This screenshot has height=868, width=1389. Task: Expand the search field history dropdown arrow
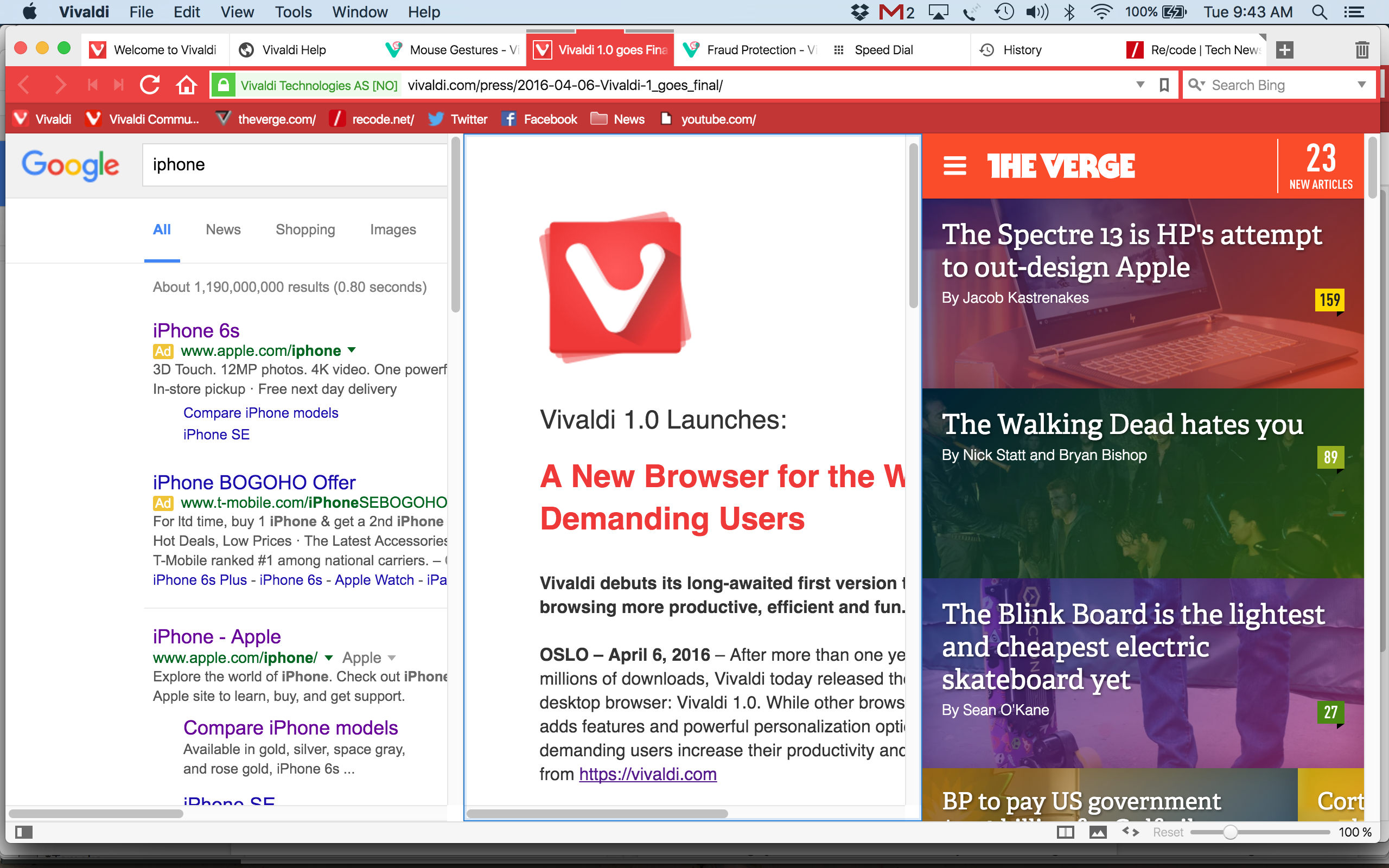(x=1361, y=85)
